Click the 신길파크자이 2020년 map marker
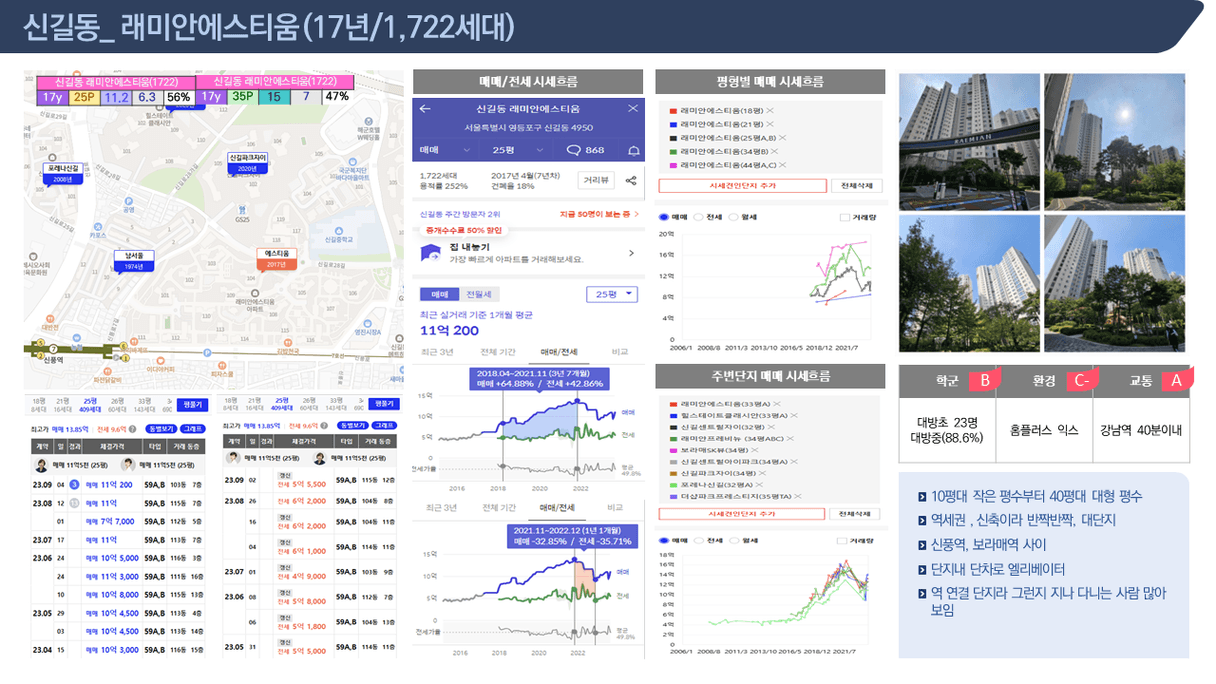1216x684 pixels. click(x=248, y=163)
